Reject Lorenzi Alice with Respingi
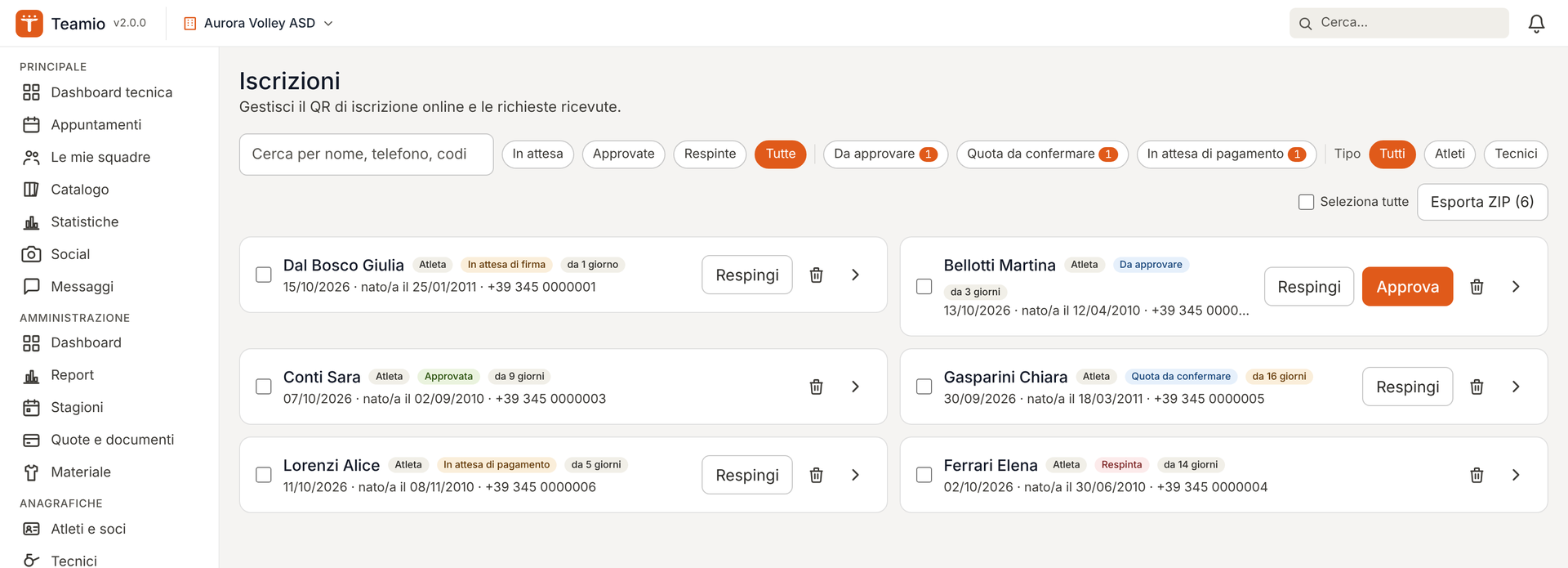The height and width of the screenshot is (568, 1568). click(747, 475)
